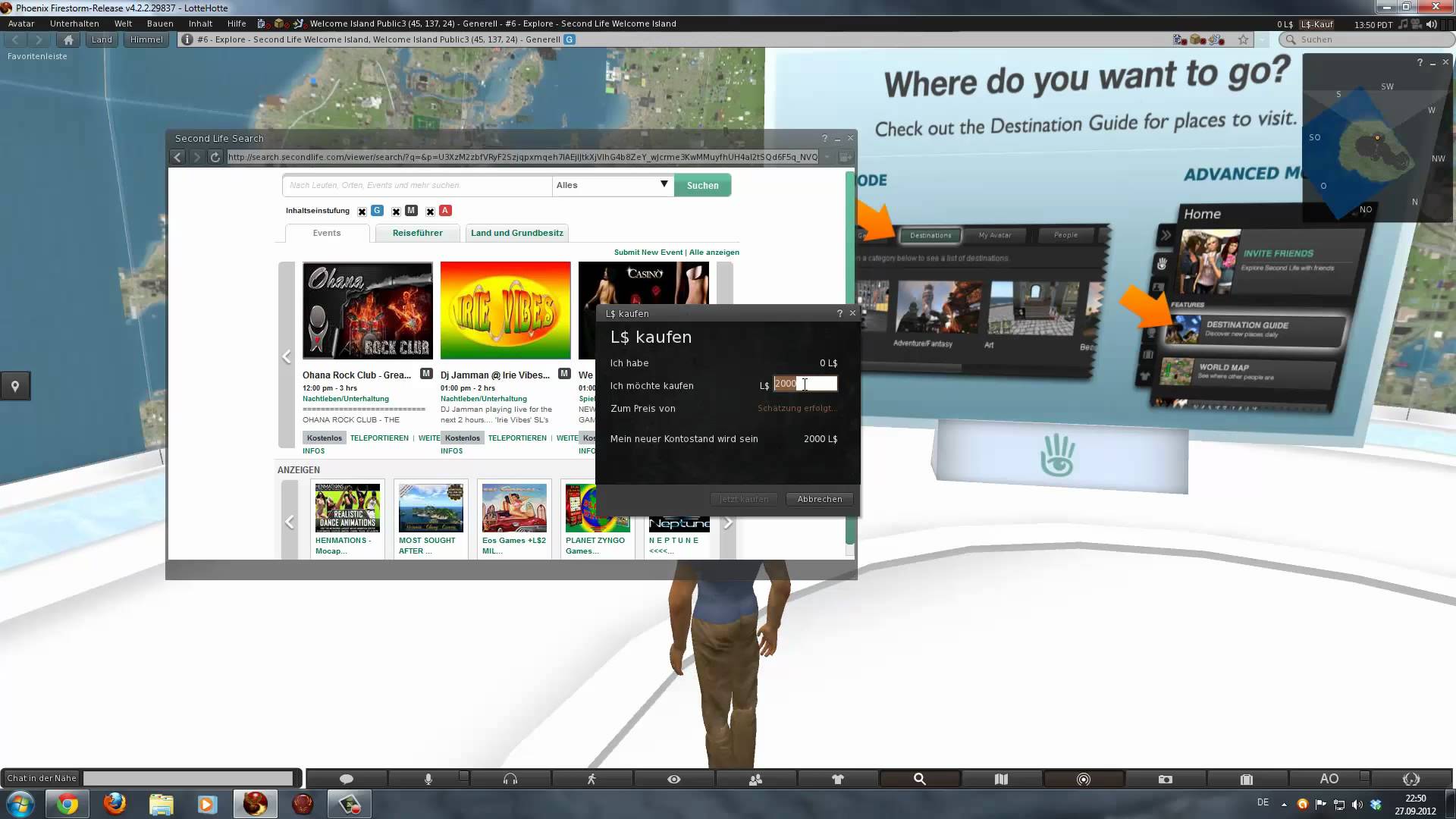
Task: Show hidden system tray icons arrow
Action: tap(1284, 804)
